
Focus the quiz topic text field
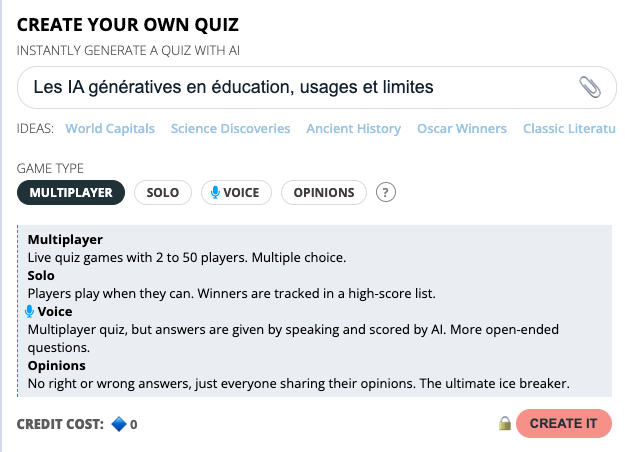[290, 88]
